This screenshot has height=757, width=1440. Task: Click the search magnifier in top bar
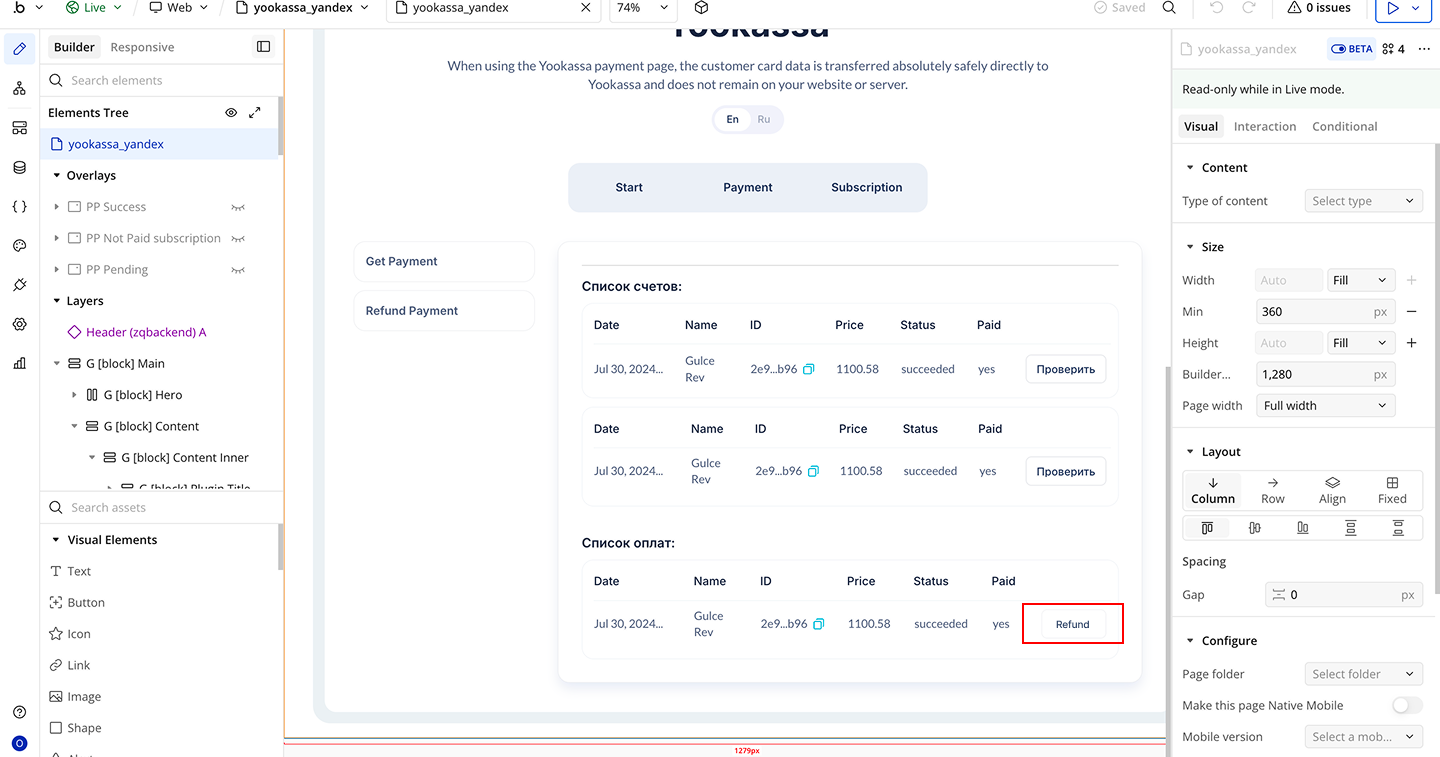(1169, 8)
